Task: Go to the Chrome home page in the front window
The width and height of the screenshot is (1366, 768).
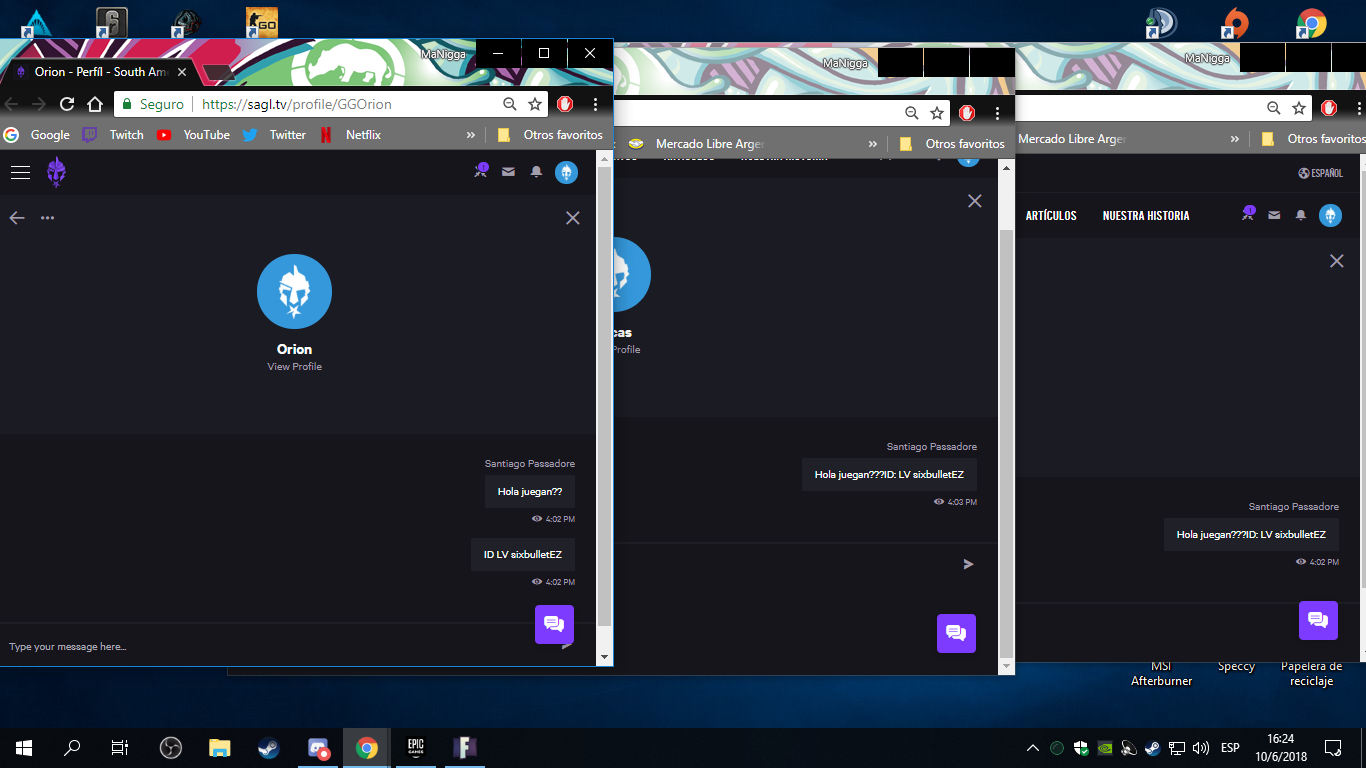Action: 95,104
